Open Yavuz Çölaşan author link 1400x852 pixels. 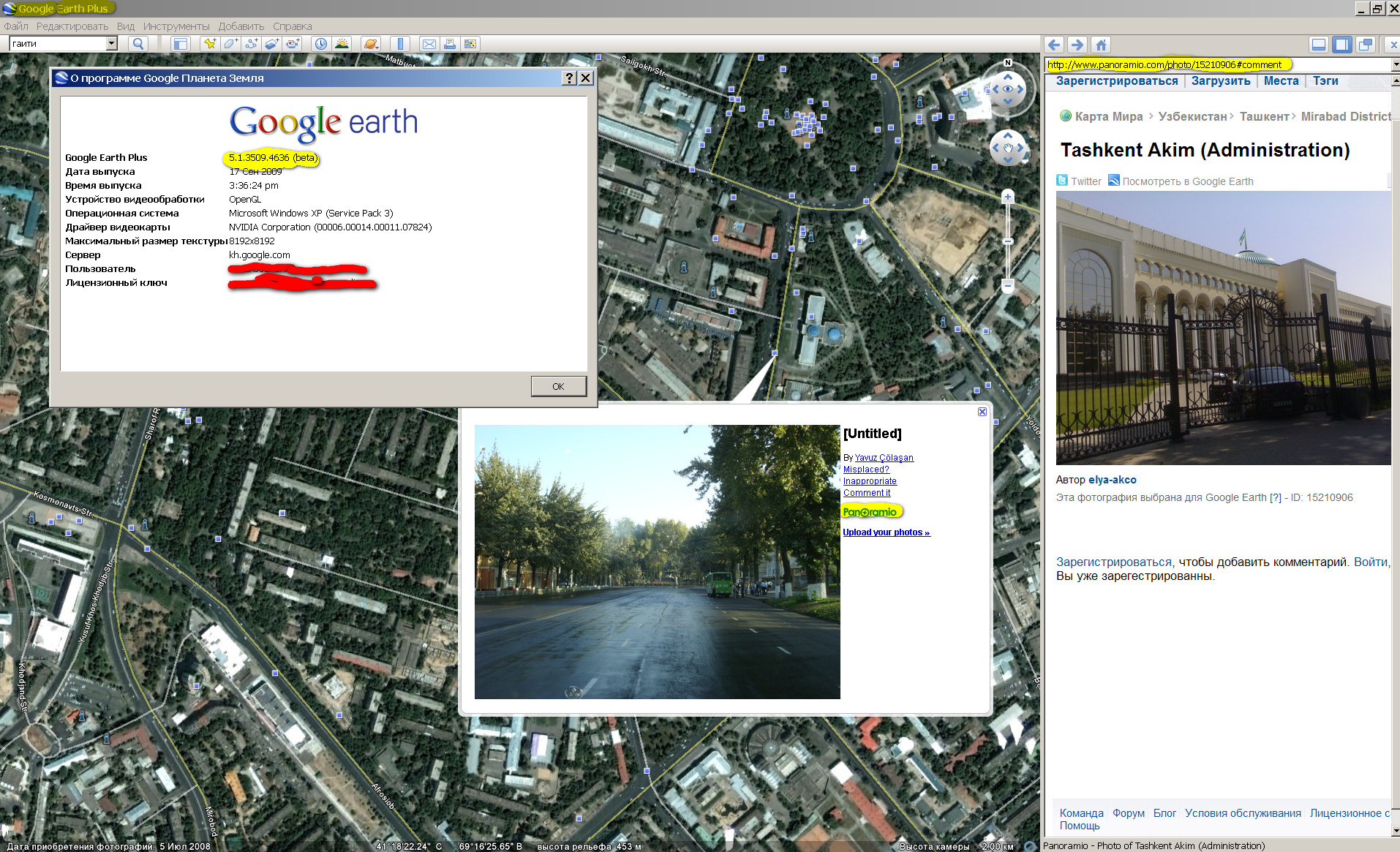tap(884, 458)
